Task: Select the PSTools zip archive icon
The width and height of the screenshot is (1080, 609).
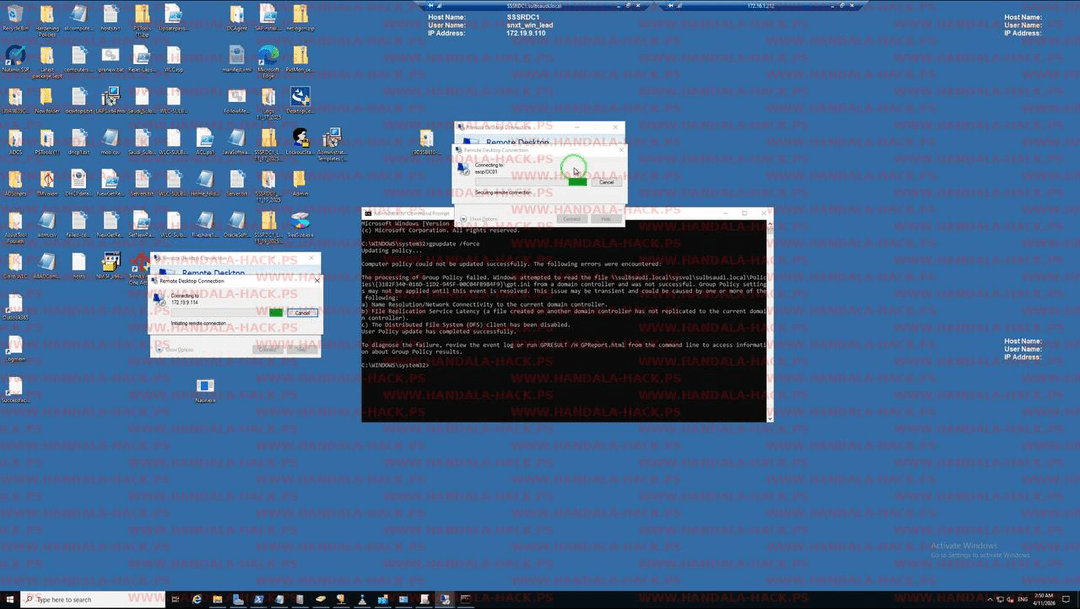Action: (142, 19)
